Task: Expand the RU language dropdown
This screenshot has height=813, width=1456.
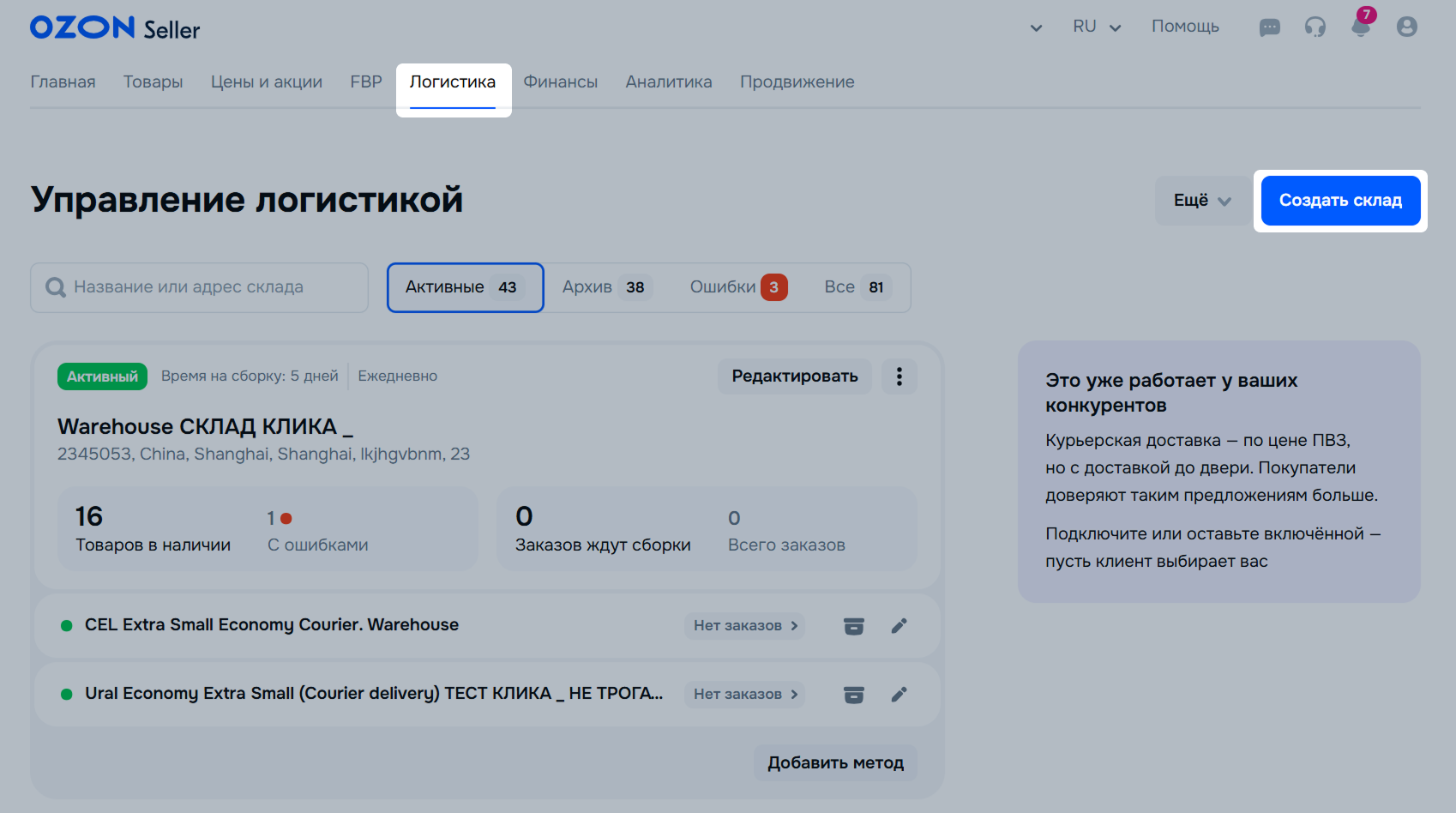Action: pyautogui.click(x=1097, y=27)
